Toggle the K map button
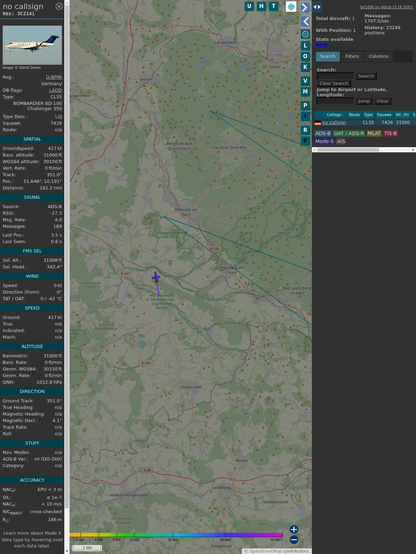 pos(305,67)
